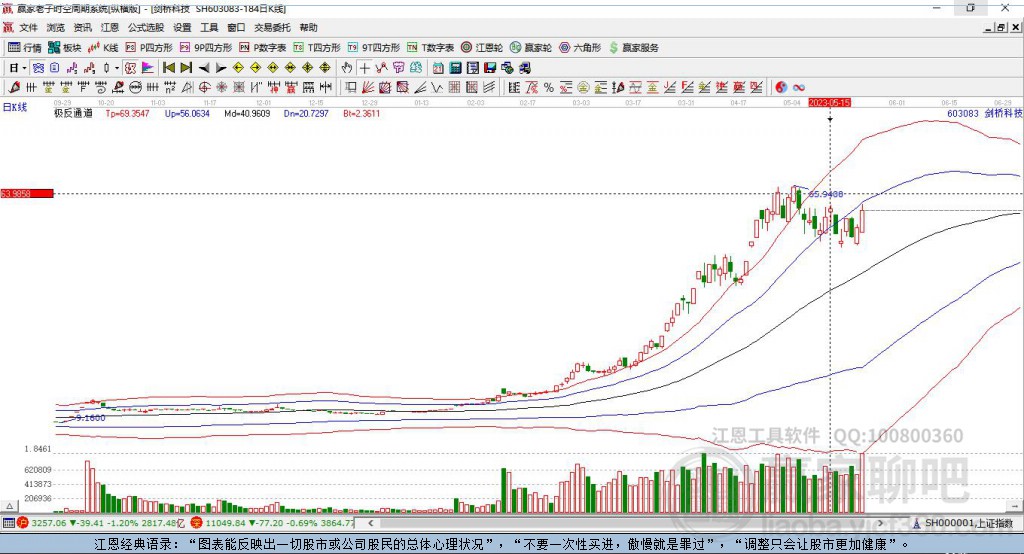1024x554 pixels.
Task: Open the 帮助 menu
Action: coord(308,27)
